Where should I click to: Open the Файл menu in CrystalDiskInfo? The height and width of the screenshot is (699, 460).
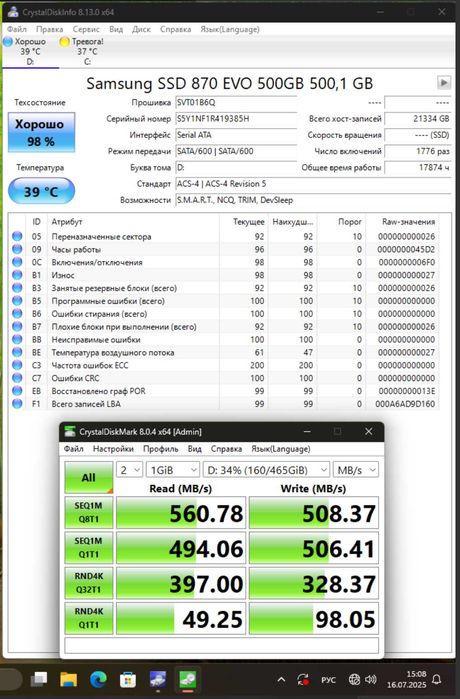tap(17, 29)
